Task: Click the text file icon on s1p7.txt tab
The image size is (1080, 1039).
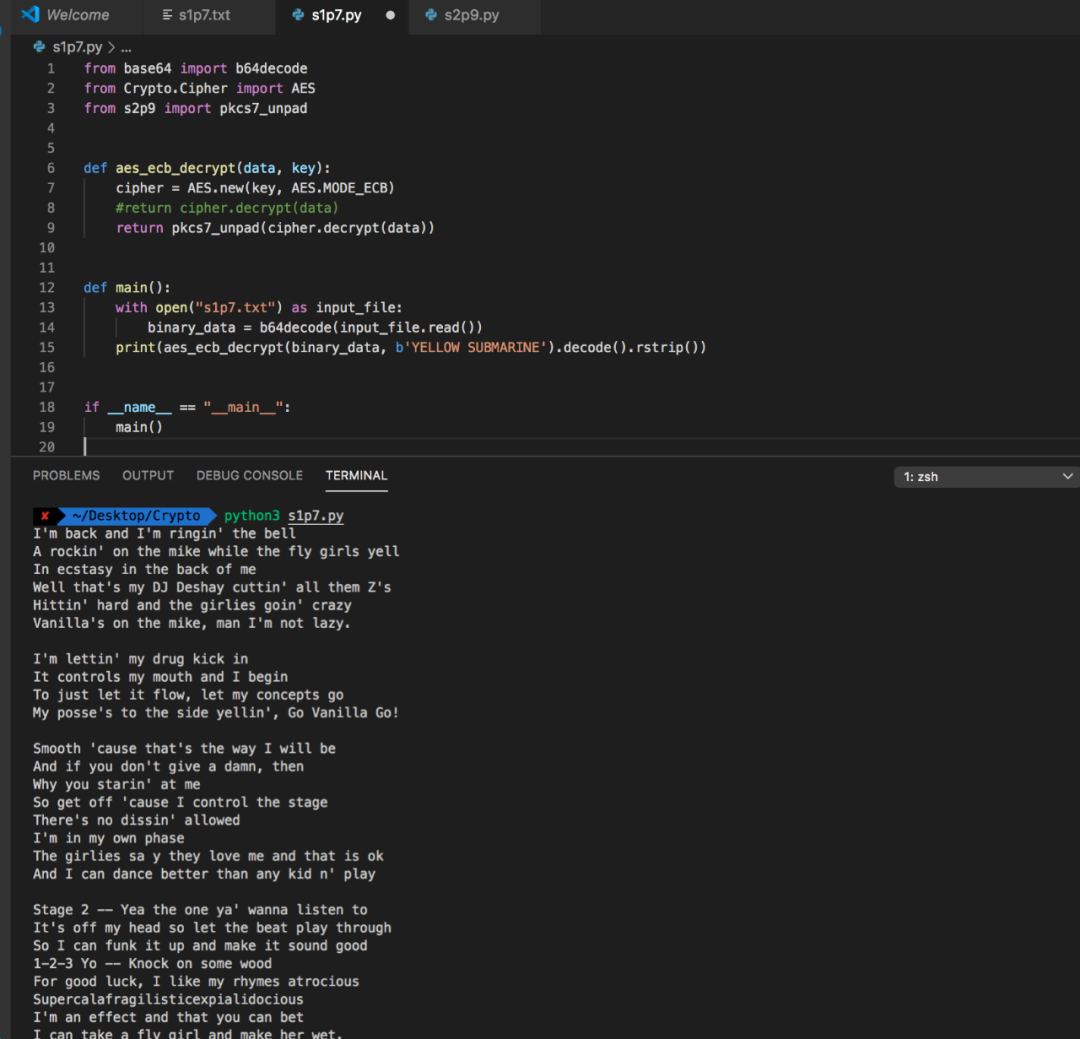Action: (167, 15)
